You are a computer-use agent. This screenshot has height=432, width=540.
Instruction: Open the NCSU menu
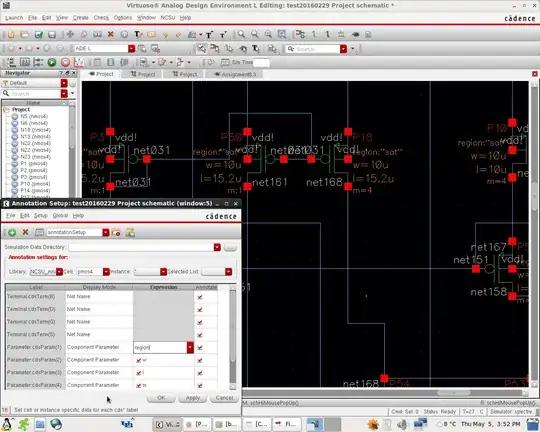(168, 18)
